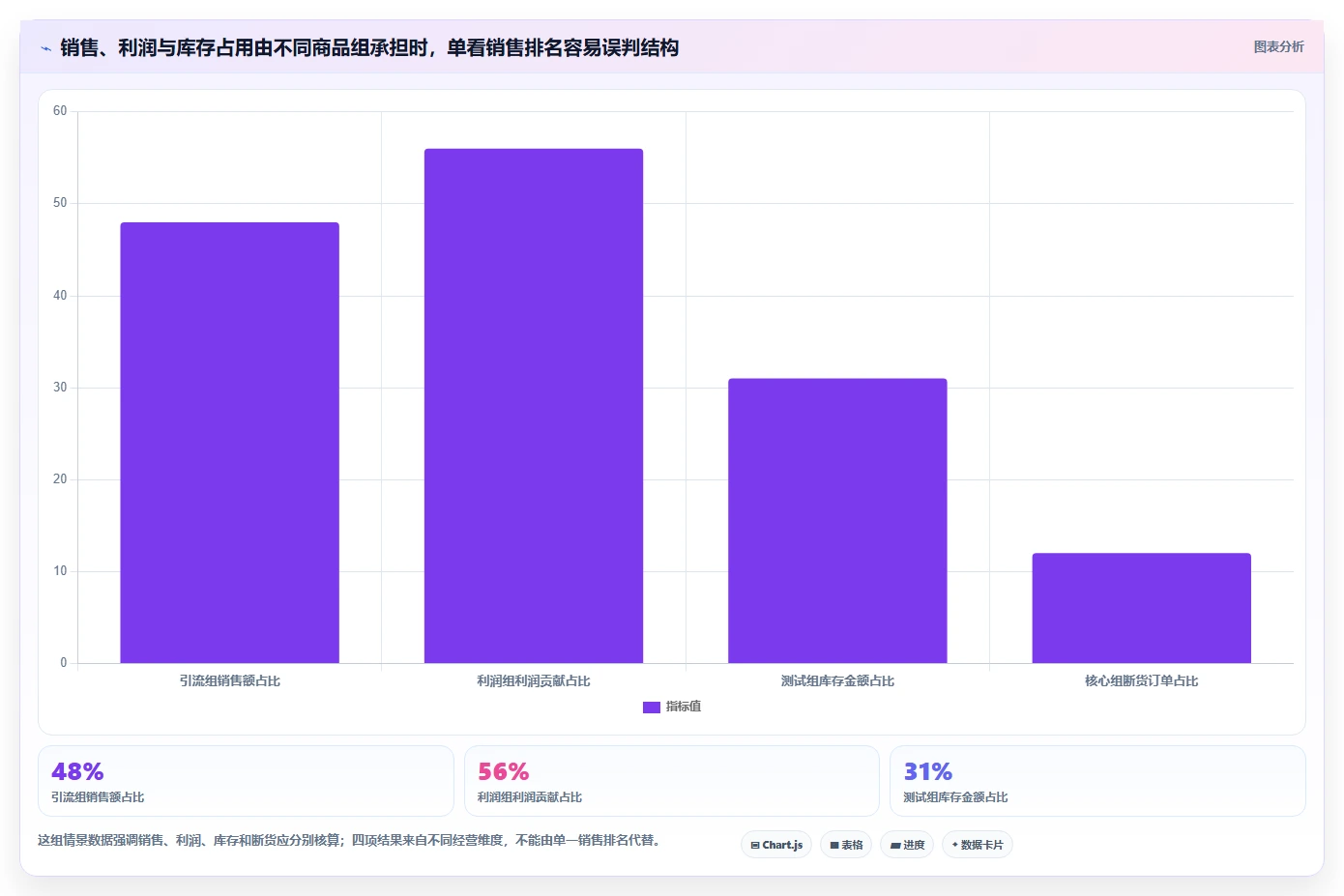This screenshot has width=1344, height=896.
Task: Click the y-axis tick 50
Action: 60,203
